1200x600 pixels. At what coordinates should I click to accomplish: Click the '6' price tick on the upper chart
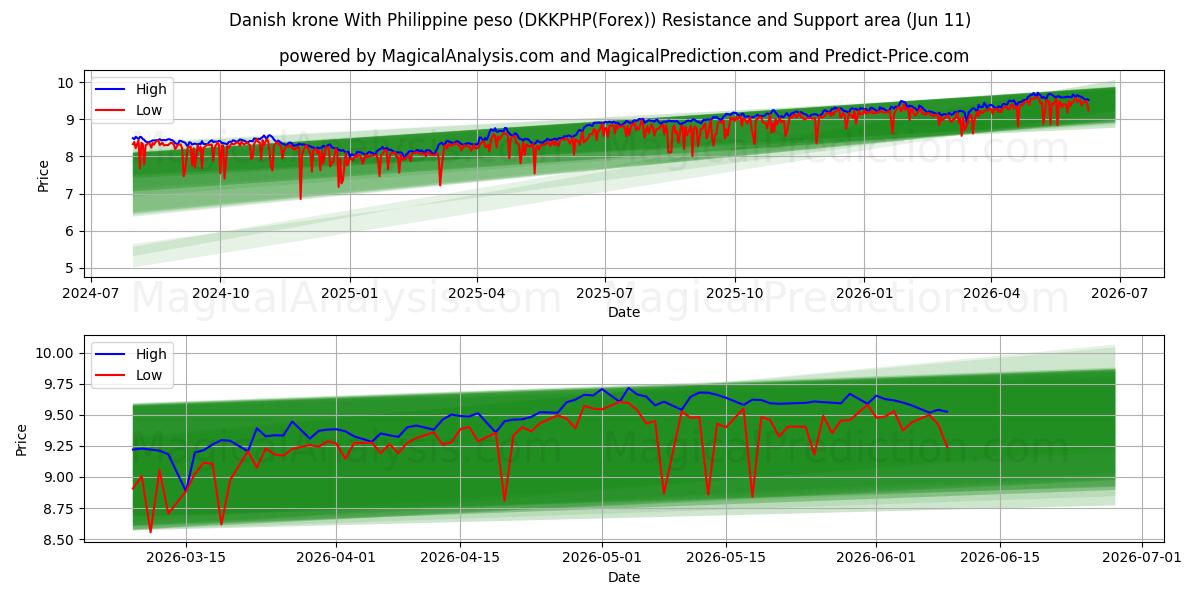pyautogui.click(x=70, y=231)
